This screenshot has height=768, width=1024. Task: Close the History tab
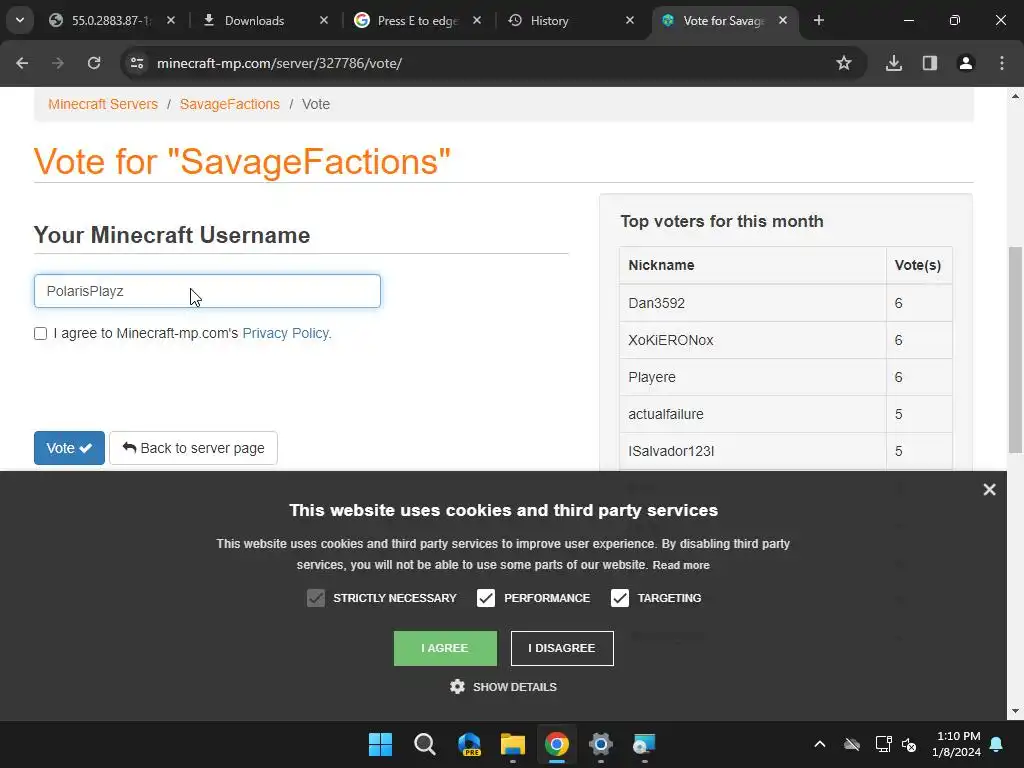[630, 20]
